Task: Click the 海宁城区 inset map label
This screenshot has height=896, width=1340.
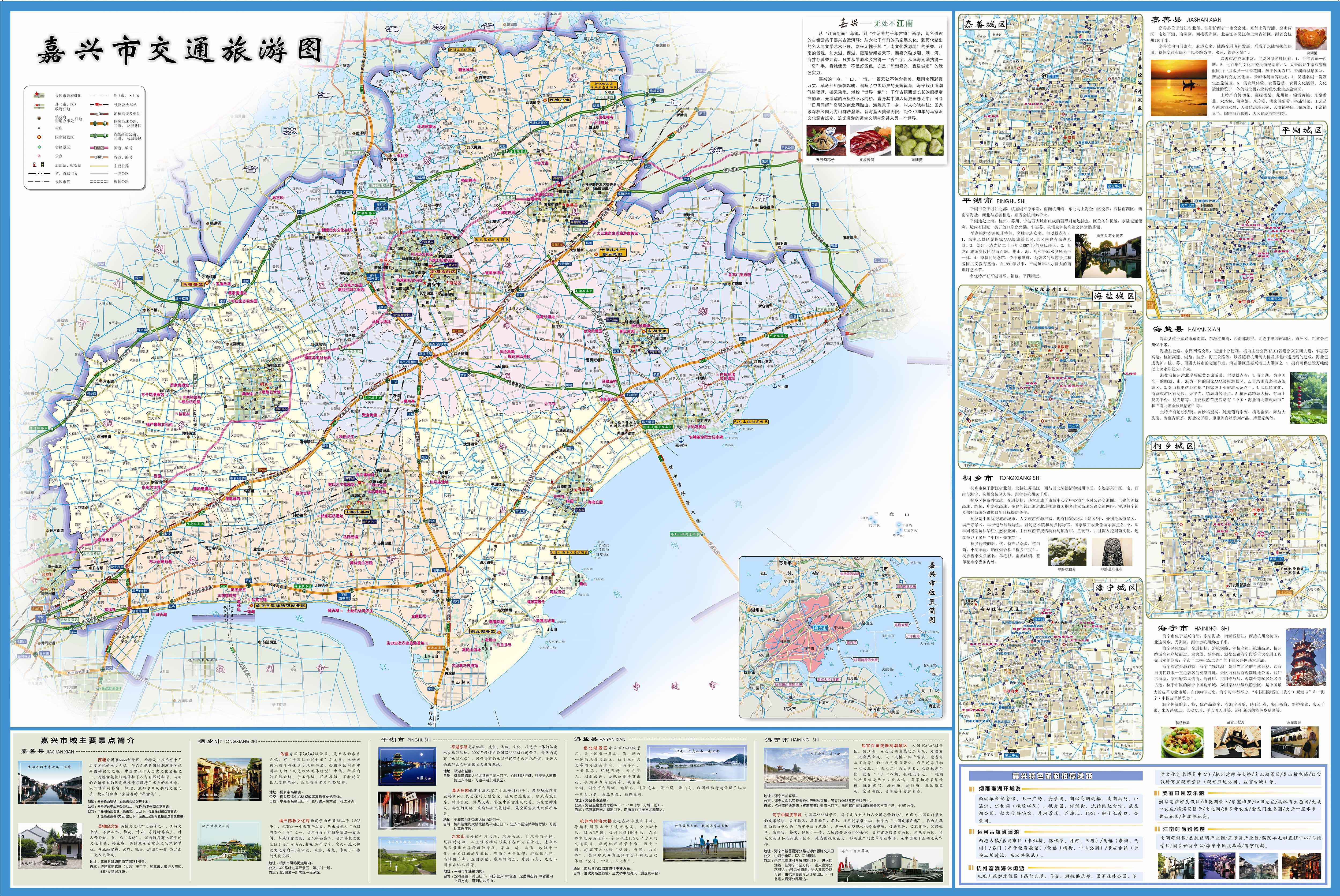Action: click(x=1115, y=587)
